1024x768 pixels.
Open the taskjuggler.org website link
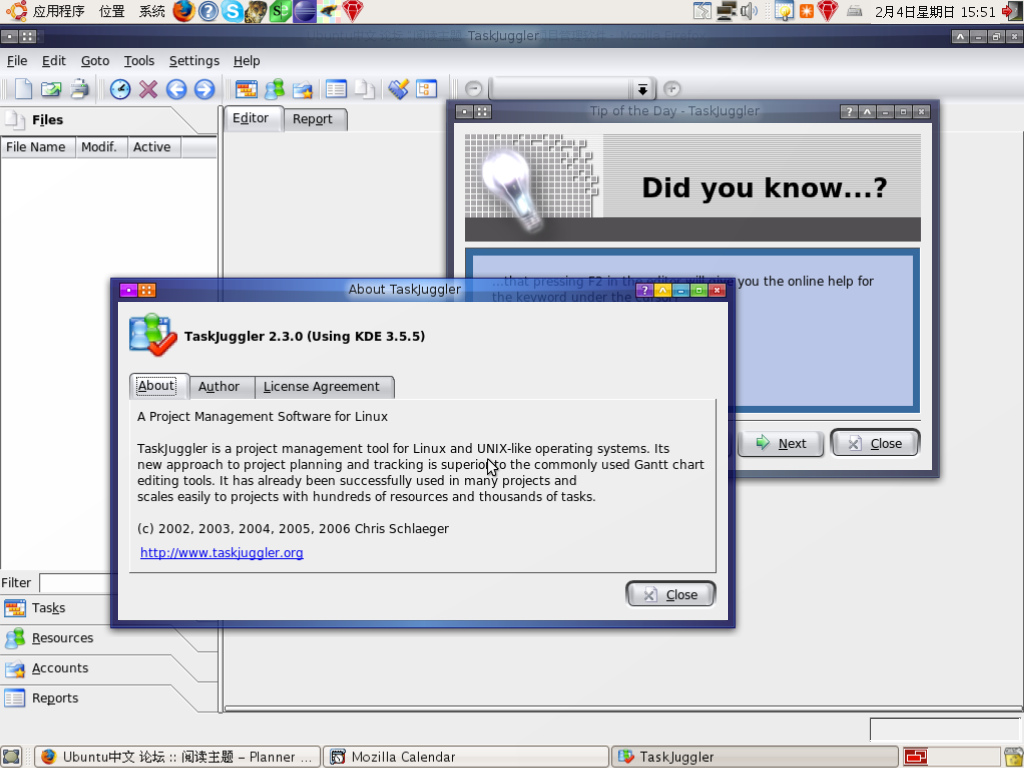[x=221, y=552]
